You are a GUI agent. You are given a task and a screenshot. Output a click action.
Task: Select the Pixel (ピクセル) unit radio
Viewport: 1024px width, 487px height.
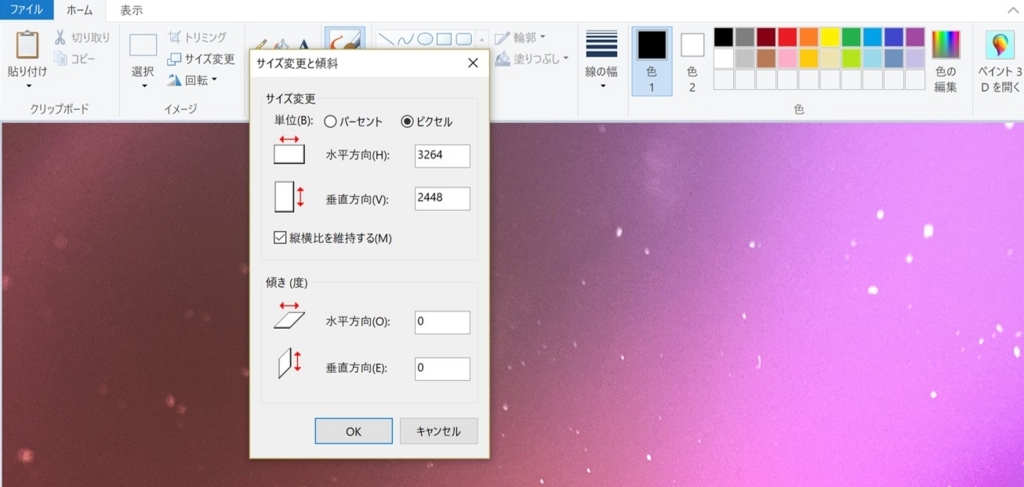[408, 121]
